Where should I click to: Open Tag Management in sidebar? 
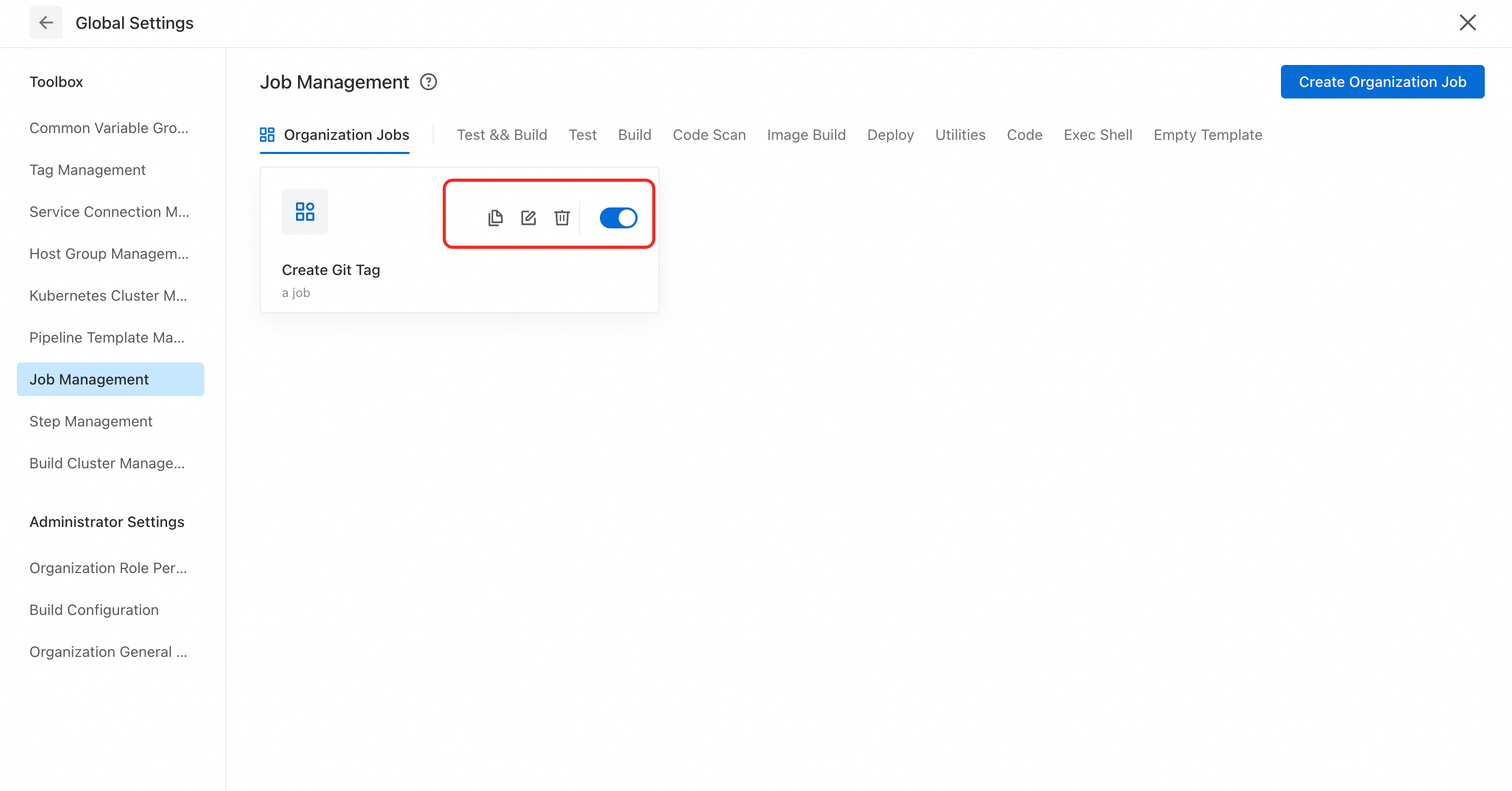click(87, 170)
